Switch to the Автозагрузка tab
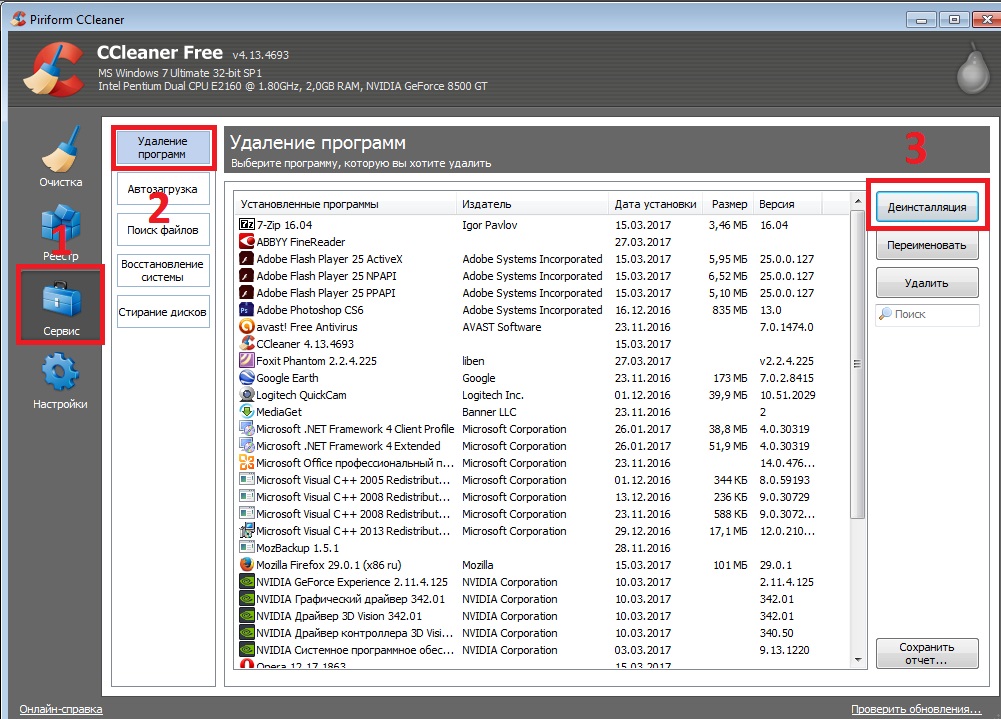Screen dimensions: 1001x719 click(163, 189)
